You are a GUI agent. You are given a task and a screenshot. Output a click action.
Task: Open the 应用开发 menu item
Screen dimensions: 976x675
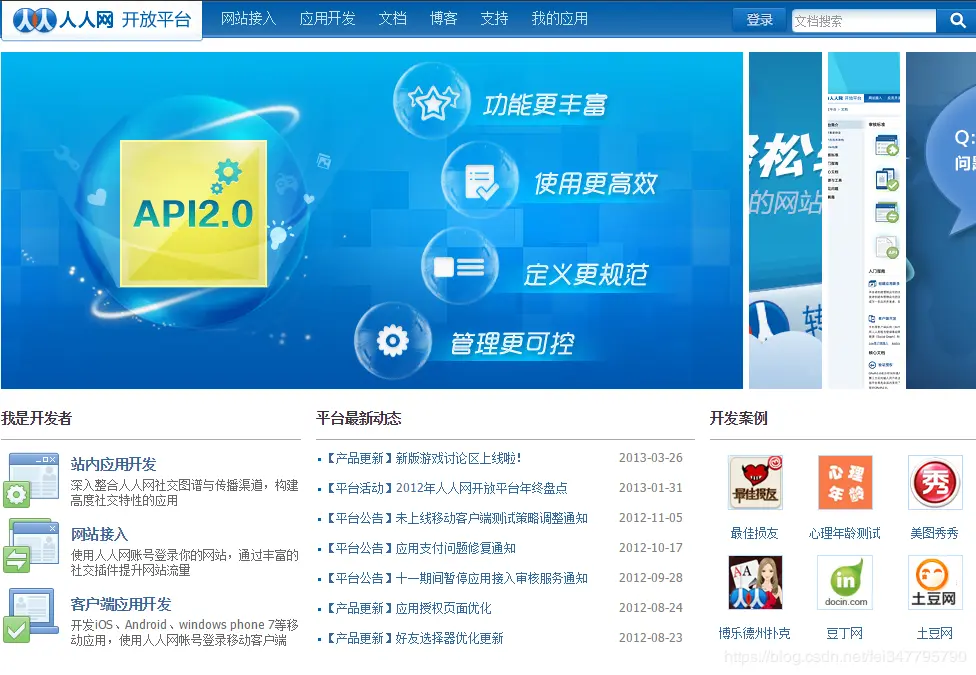(327, 19)
